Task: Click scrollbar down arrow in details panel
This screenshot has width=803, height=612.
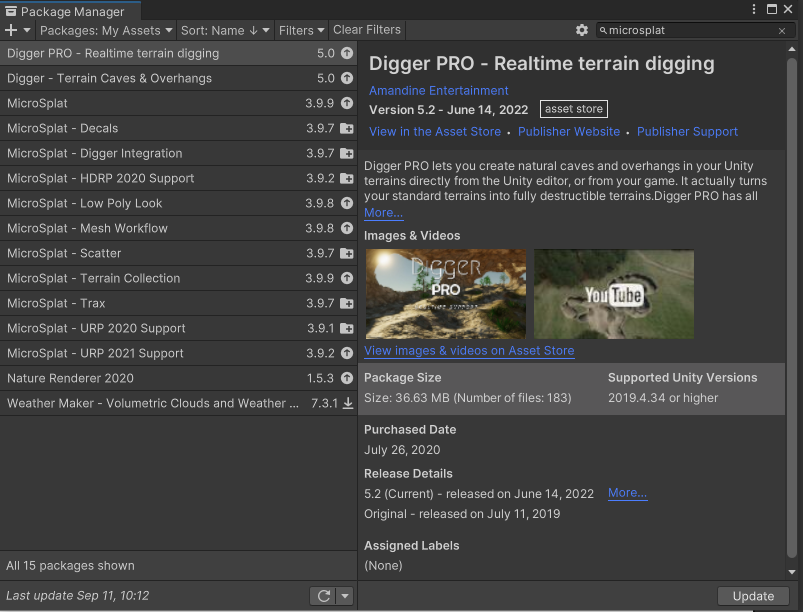Action: coord(792,572)
